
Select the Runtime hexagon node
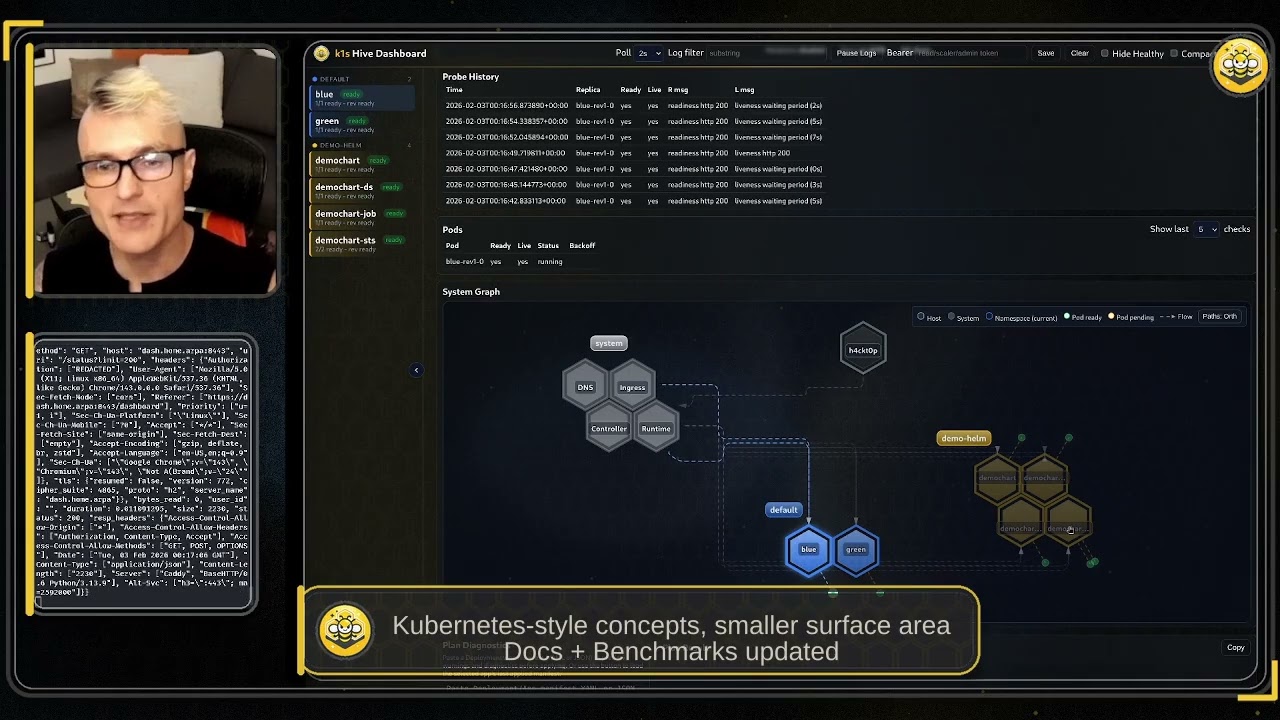point(656,429)
